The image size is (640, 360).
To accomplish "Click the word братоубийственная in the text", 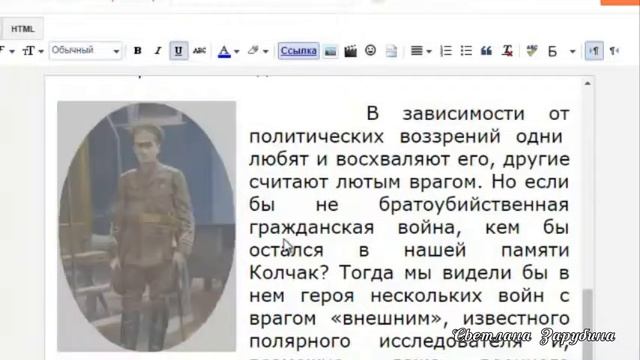I will pyautogui.click(x=474, y=204).
